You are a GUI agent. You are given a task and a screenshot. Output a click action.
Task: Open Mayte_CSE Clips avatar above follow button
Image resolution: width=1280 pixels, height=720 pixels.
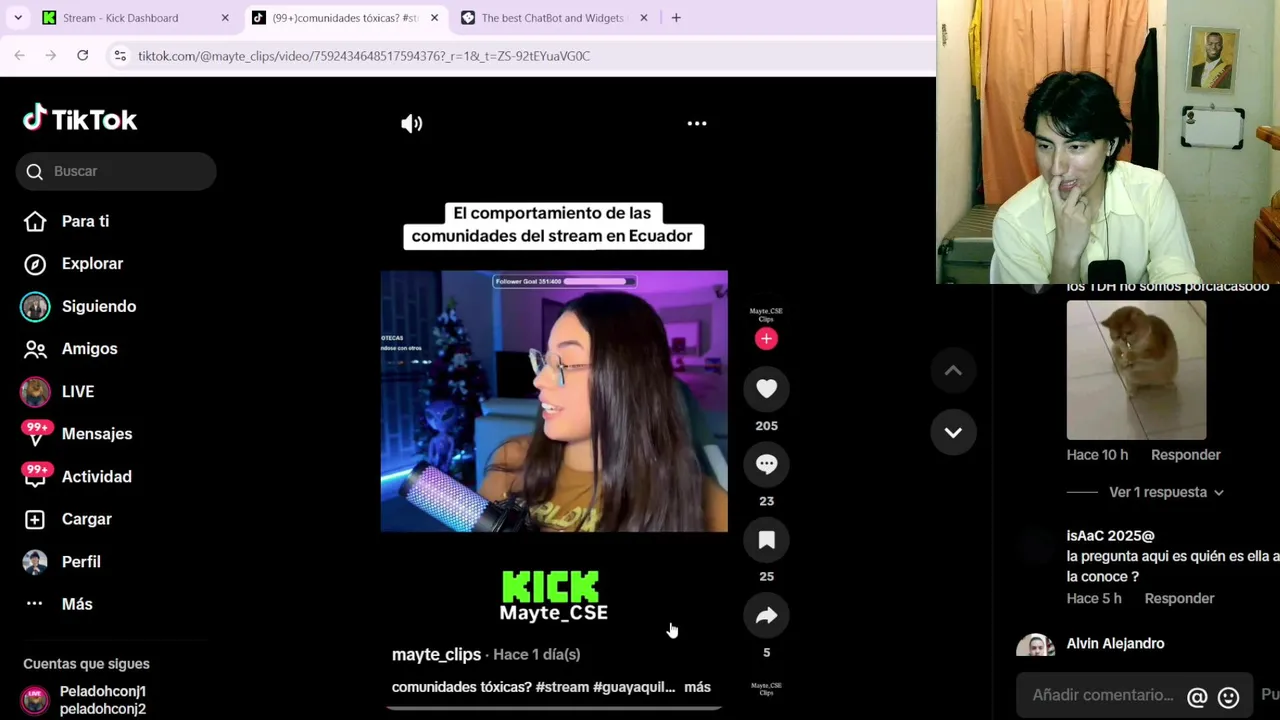pos(766,315)
